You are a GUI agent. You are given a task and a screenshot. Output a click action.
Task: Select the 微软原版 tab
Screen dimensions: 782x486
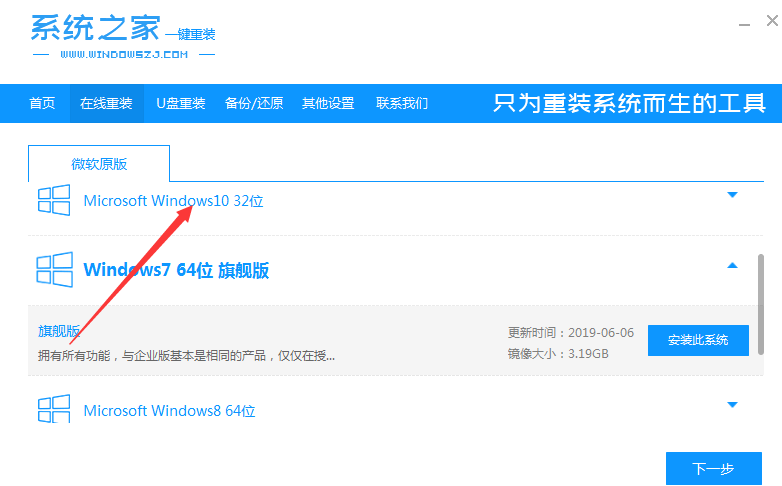pos(99,164)
